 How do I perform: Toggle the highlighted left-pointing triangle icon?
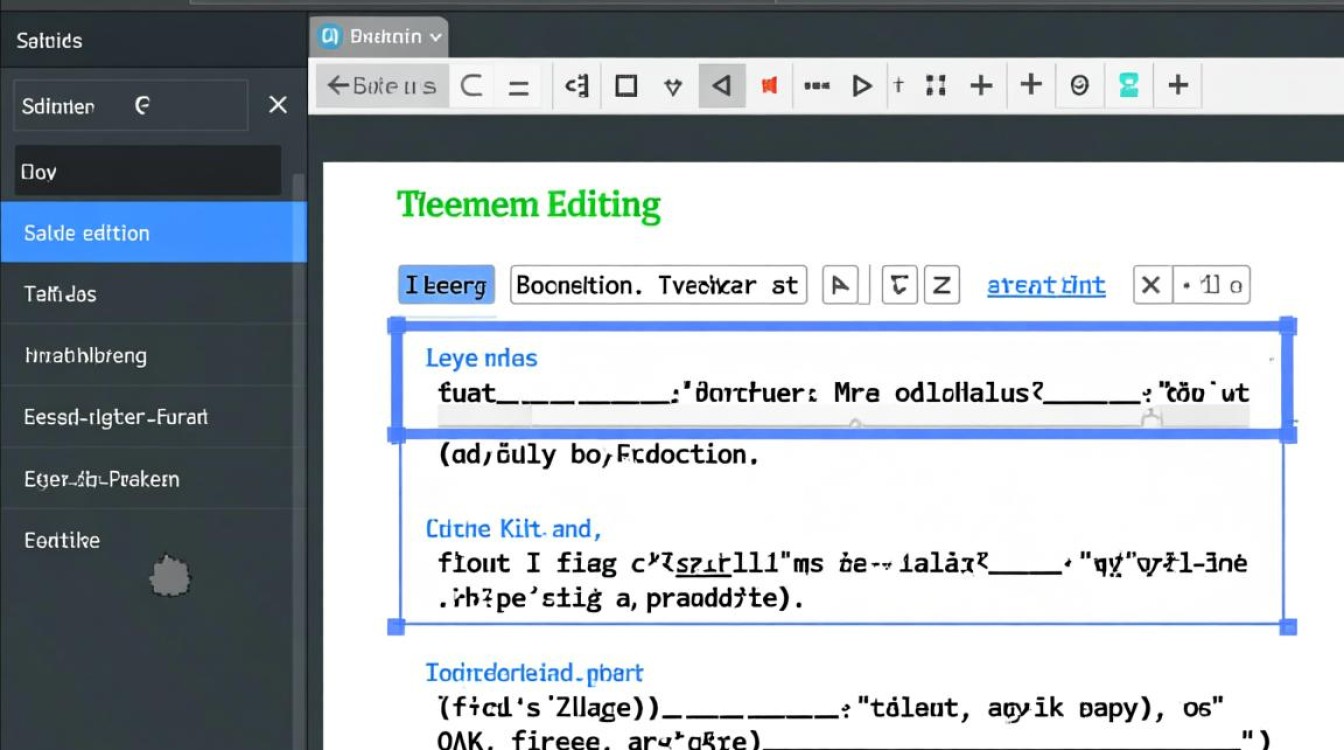pyautogui.click(x=721, y=86)
